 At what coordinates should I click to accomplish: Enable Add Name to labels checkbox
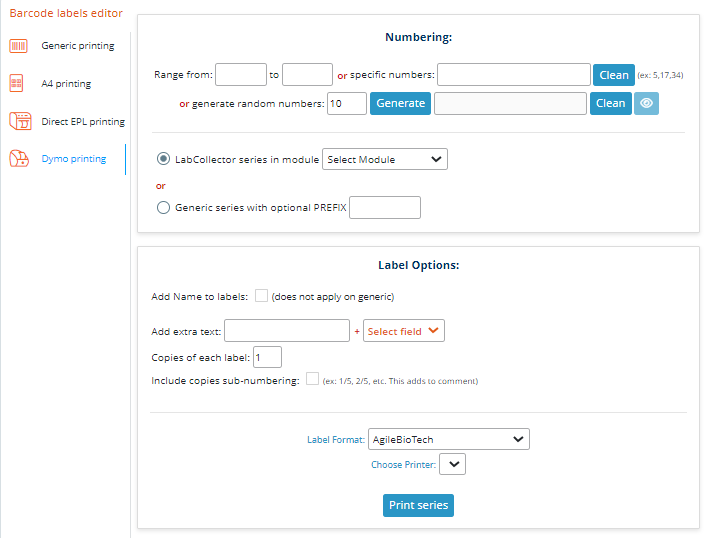click(261, 295)
